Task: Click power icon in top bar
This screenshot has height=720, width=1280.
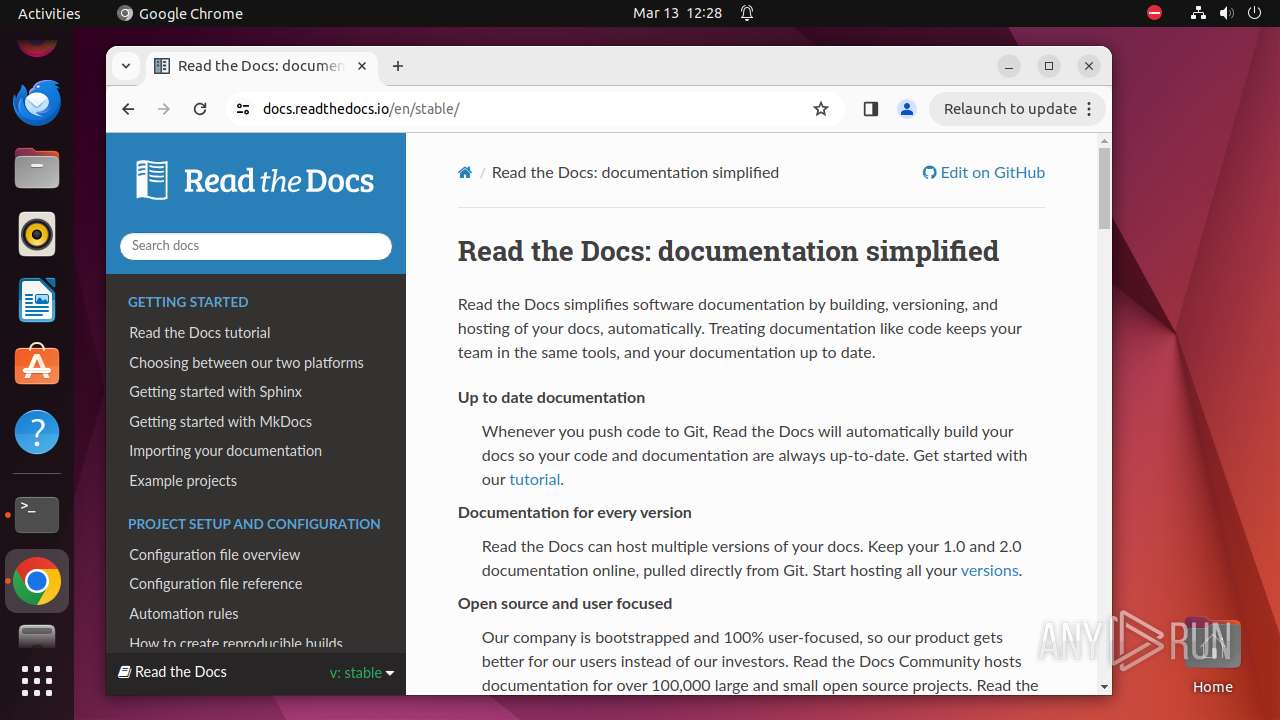Action: tap(1256, 13)
